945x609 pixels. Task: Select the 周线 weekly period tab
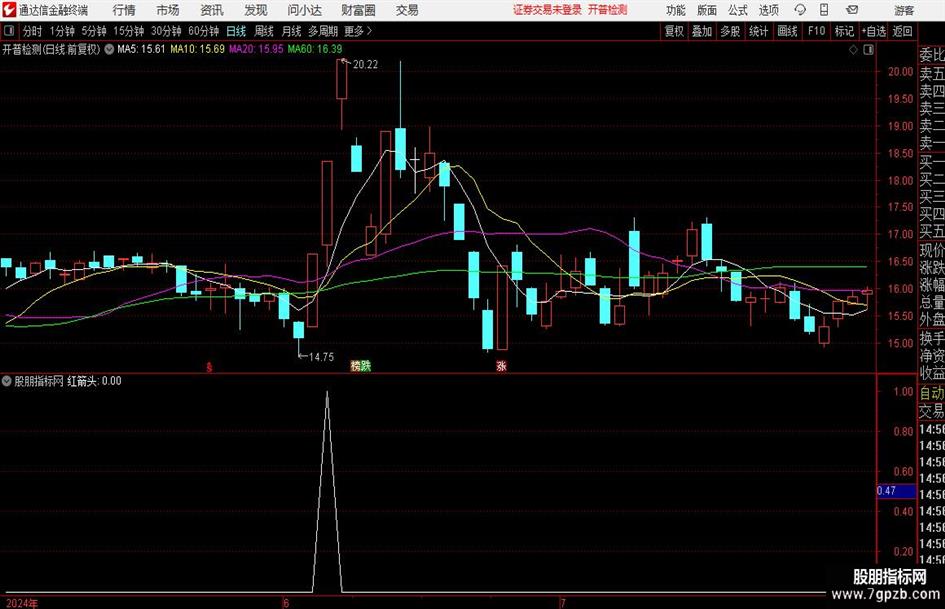click(x=264, y=31)
